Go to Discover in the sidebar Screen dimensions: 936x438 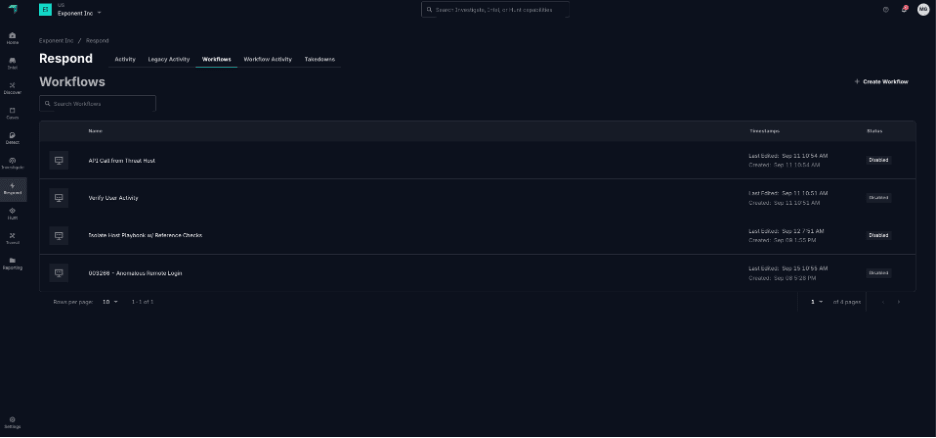13,88
